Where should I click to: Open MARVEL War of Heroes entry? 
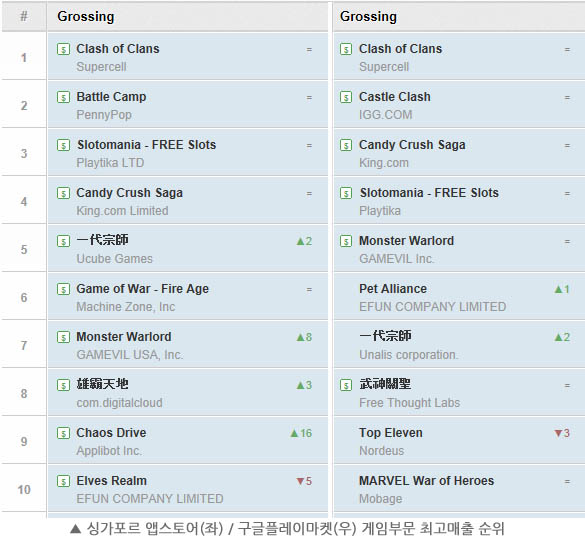pyautogui.click(x=426, y=481)
